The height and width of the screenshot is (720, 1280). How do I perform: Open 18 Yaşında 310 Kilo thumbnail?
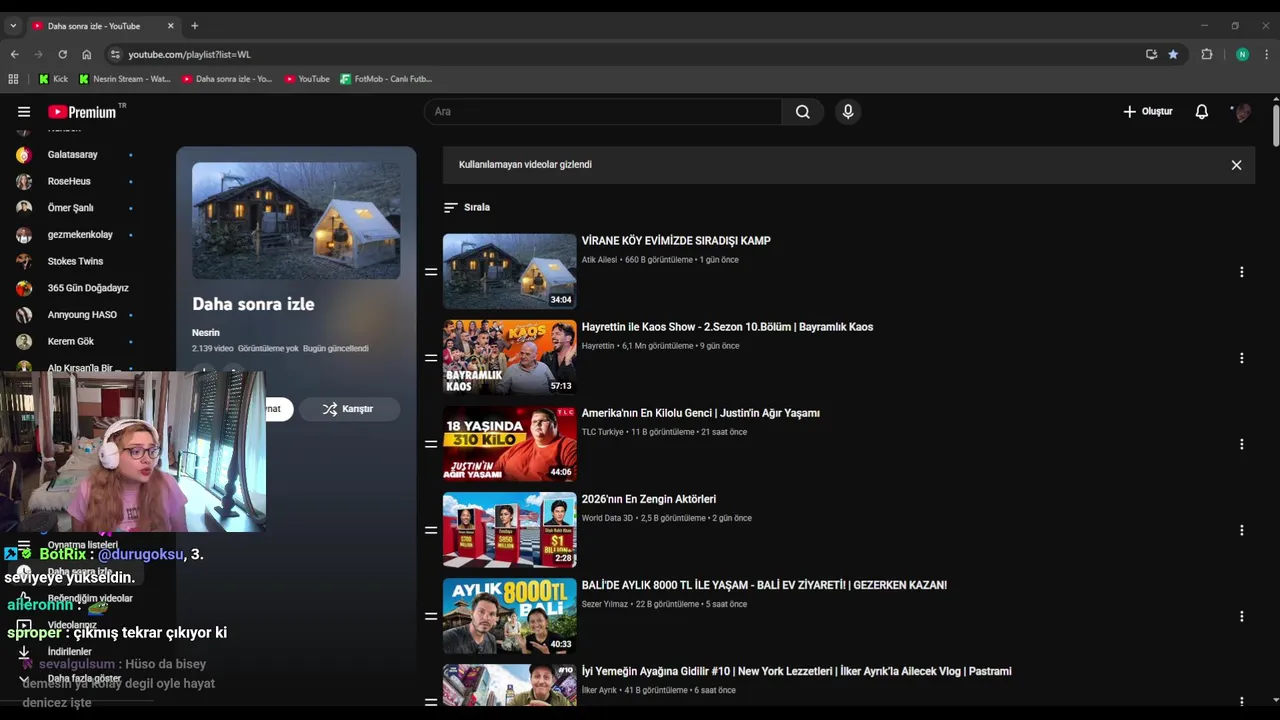510,443
